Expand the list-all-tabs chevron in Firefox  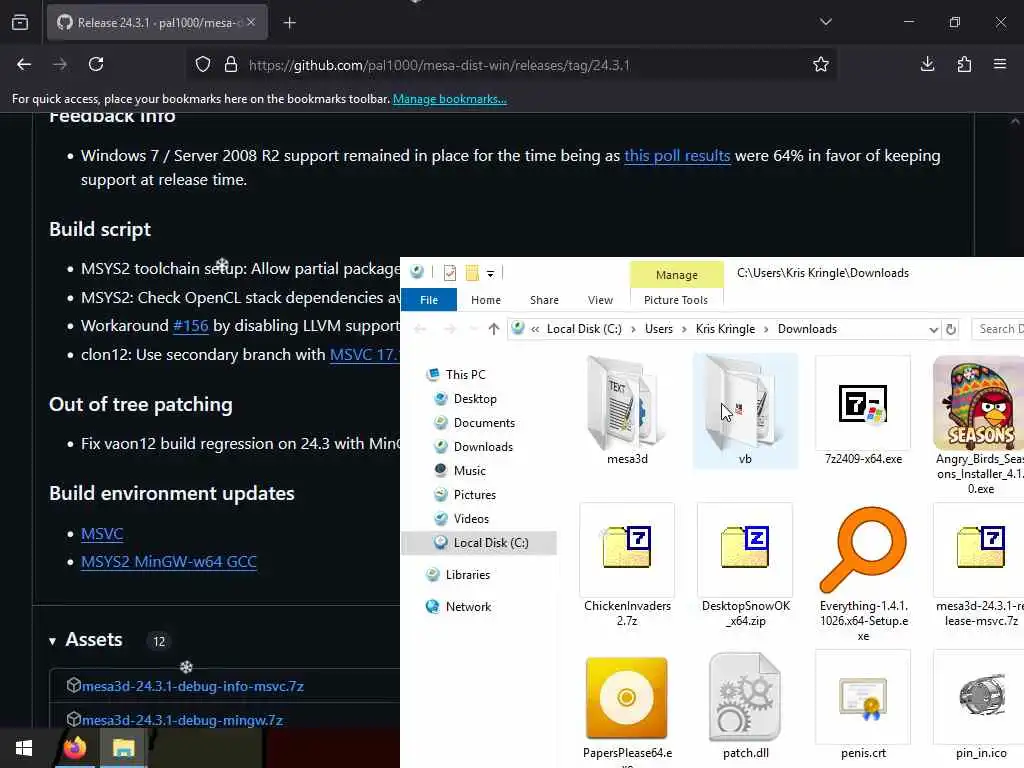click(825, 22)
